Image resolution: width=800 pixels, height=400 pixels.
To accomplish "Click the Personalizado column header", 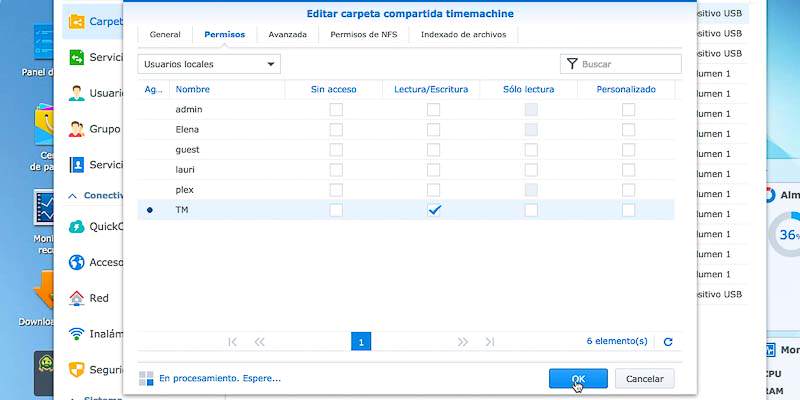I will pos(626,89).
